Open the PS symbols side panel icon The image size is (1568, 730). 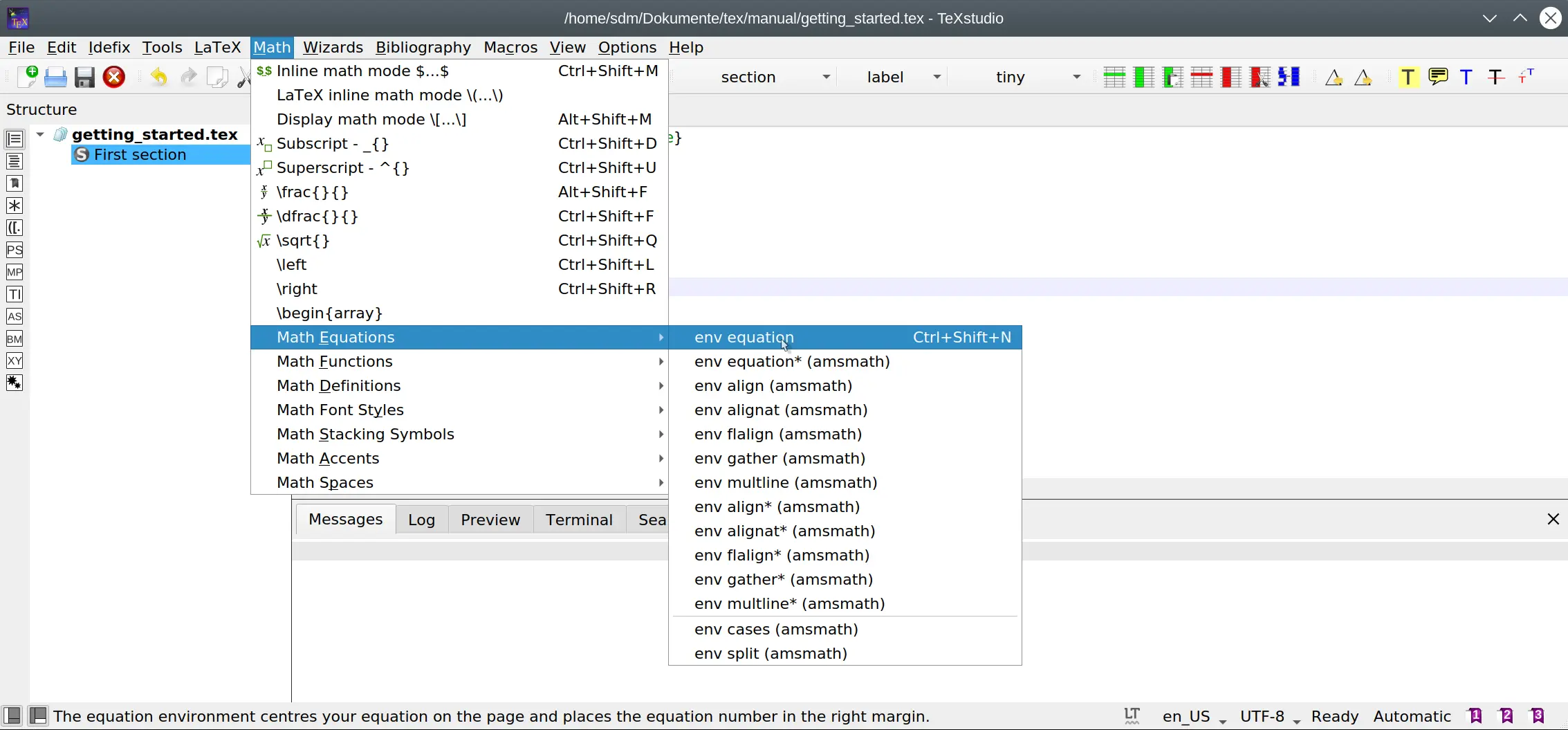[x=15, y=250]
